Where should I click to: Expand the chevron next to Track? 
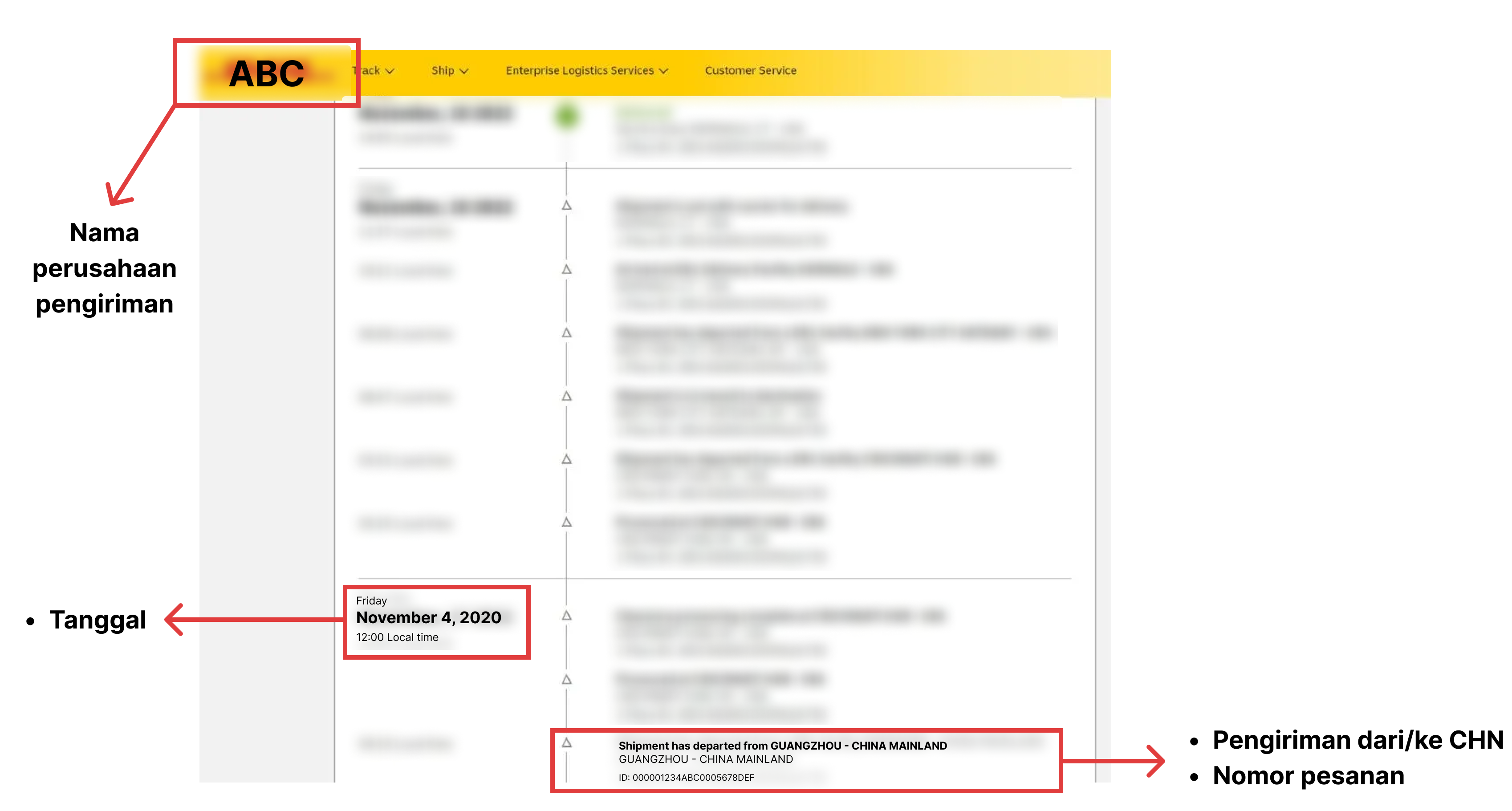tap(390, 71)
